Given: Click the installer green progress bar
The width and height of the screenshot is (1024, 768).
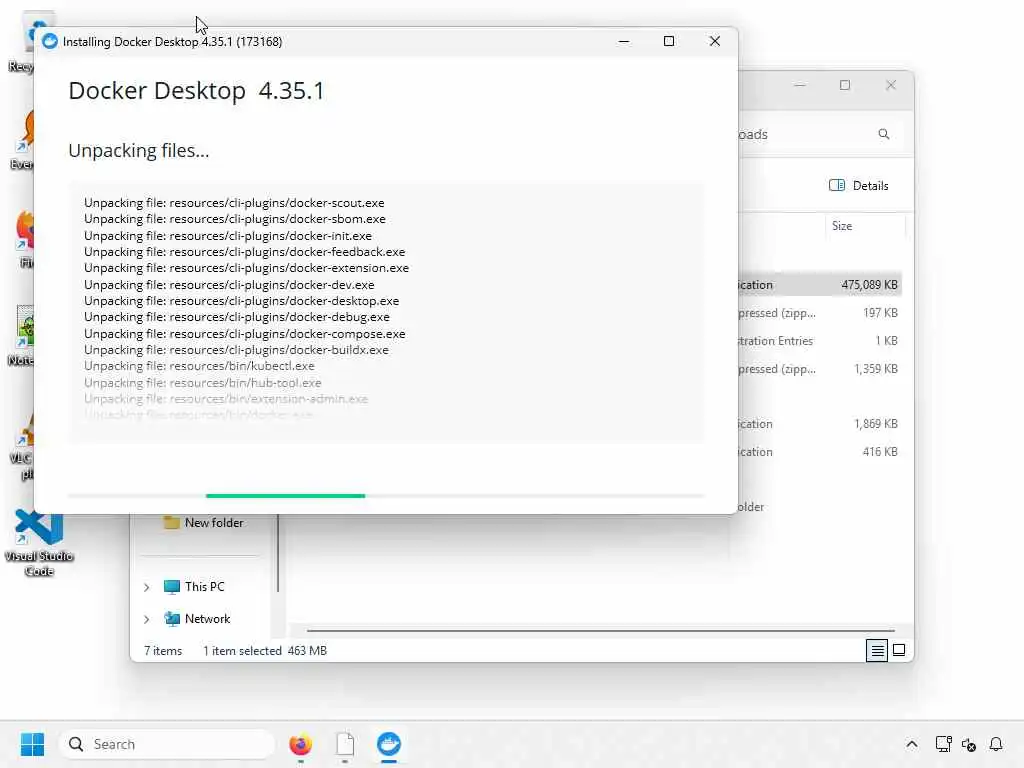Looking at the screenshot, I should coord(285,496).
